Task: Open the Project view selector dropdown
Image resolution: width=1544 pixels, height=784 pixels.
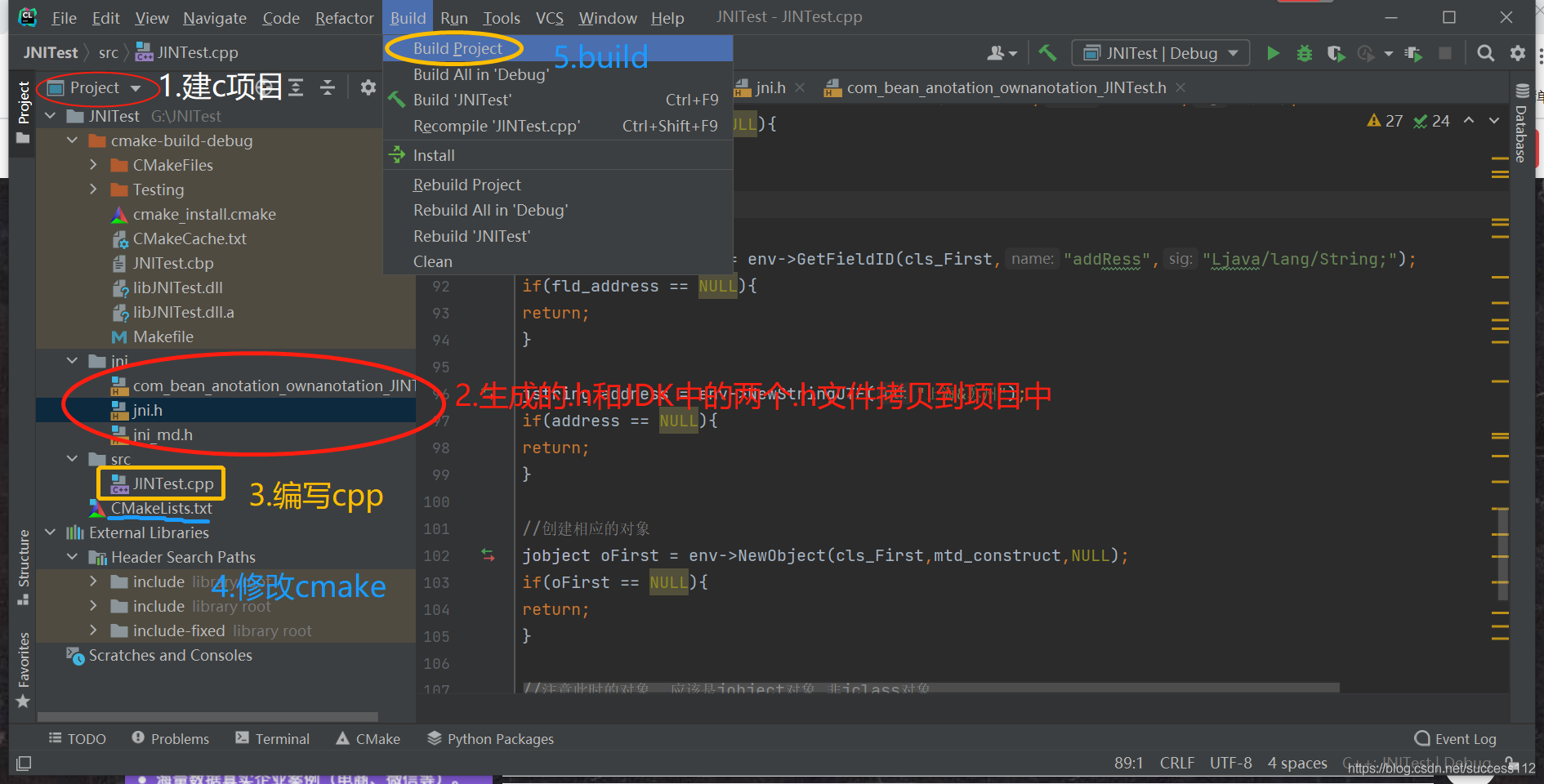Action: 94,87
